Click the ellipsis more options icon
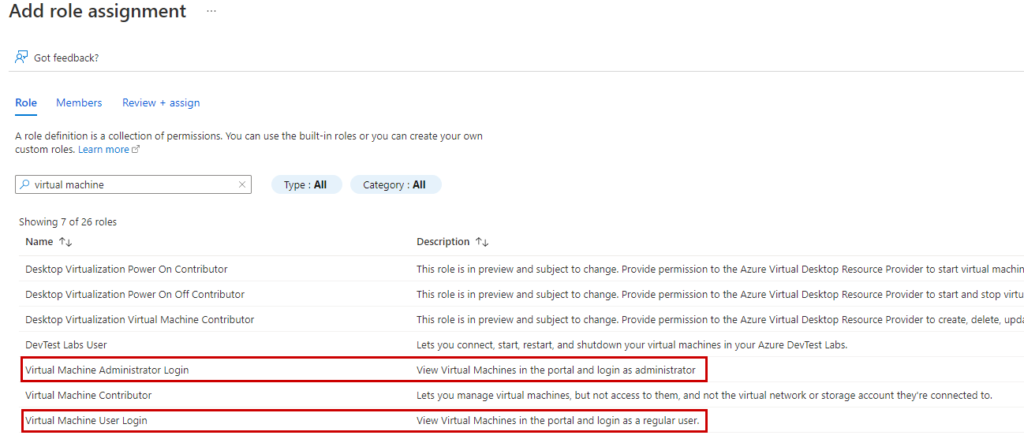 pos(210,11)
